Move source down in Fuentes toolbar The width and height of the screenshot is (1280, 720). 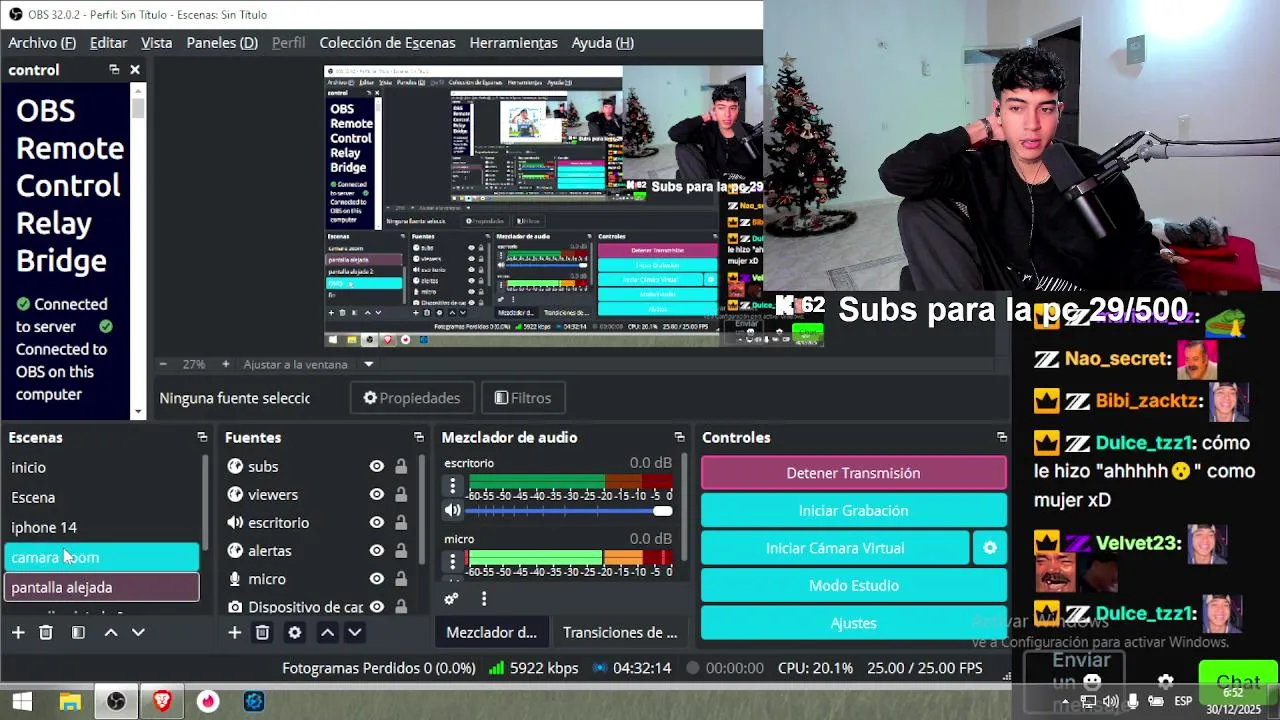[x=354, y=632]
